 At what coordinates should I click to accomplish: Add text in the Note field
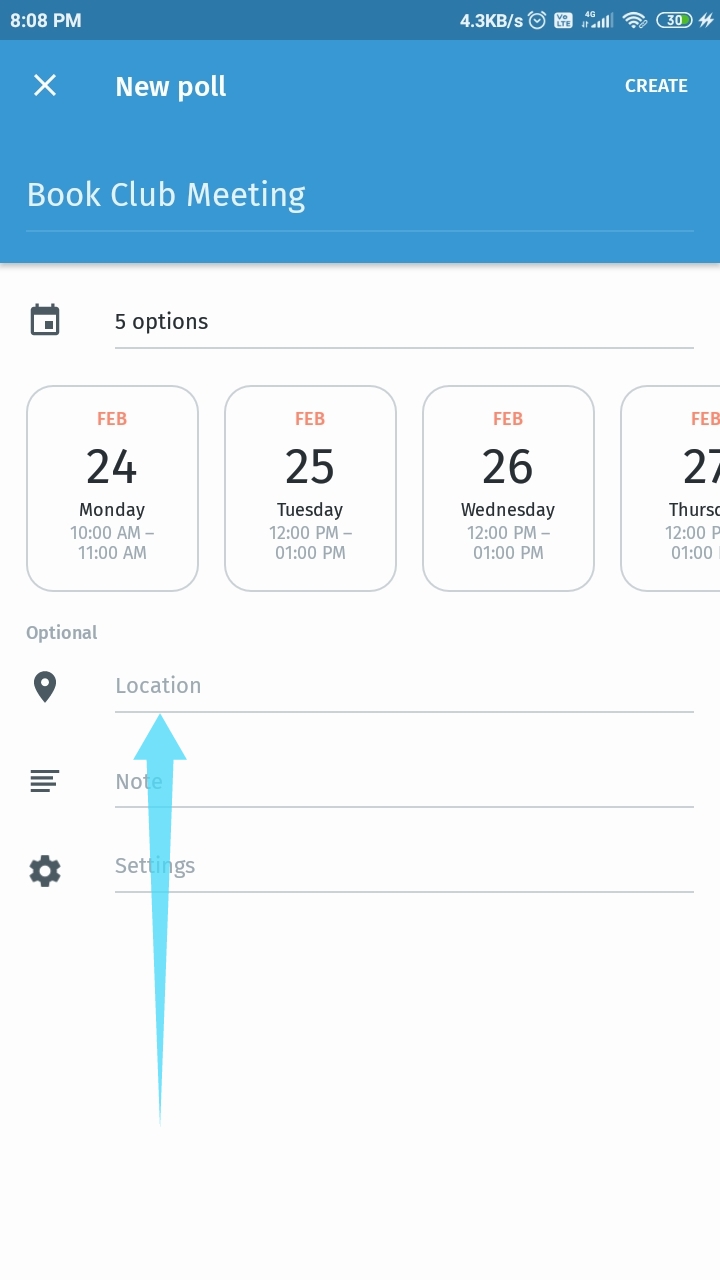pos(404,781)
